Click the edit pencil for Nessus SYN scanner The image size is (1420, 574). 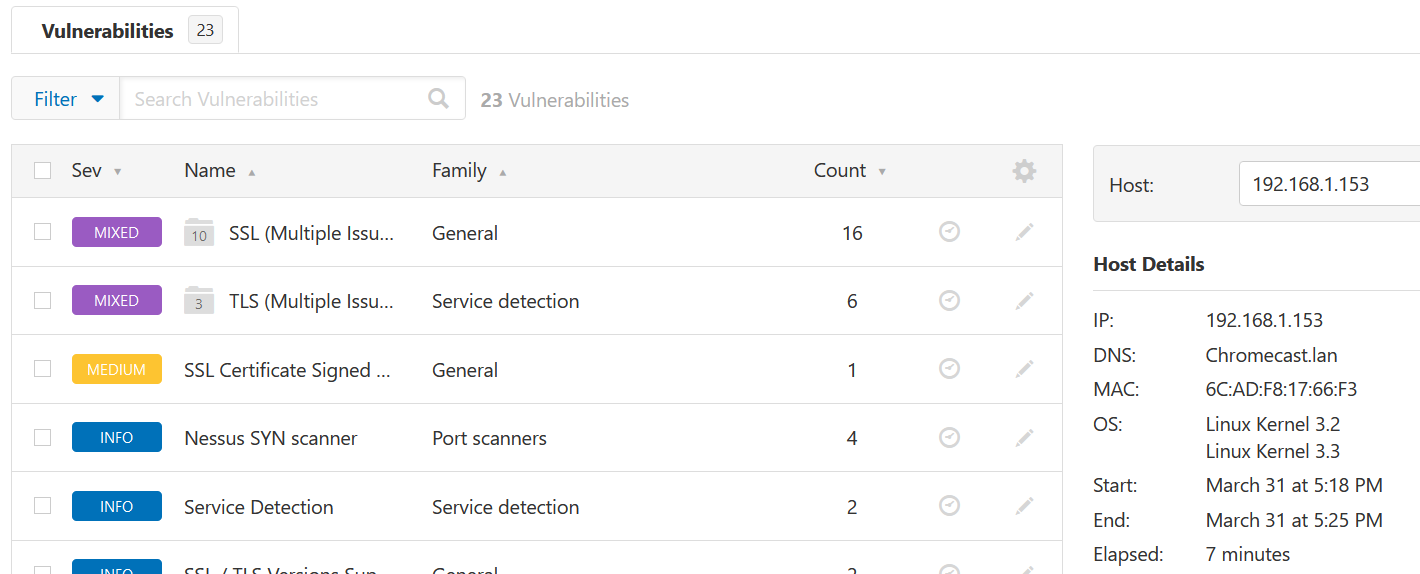pyautogui.click(x=1024, y=437)
